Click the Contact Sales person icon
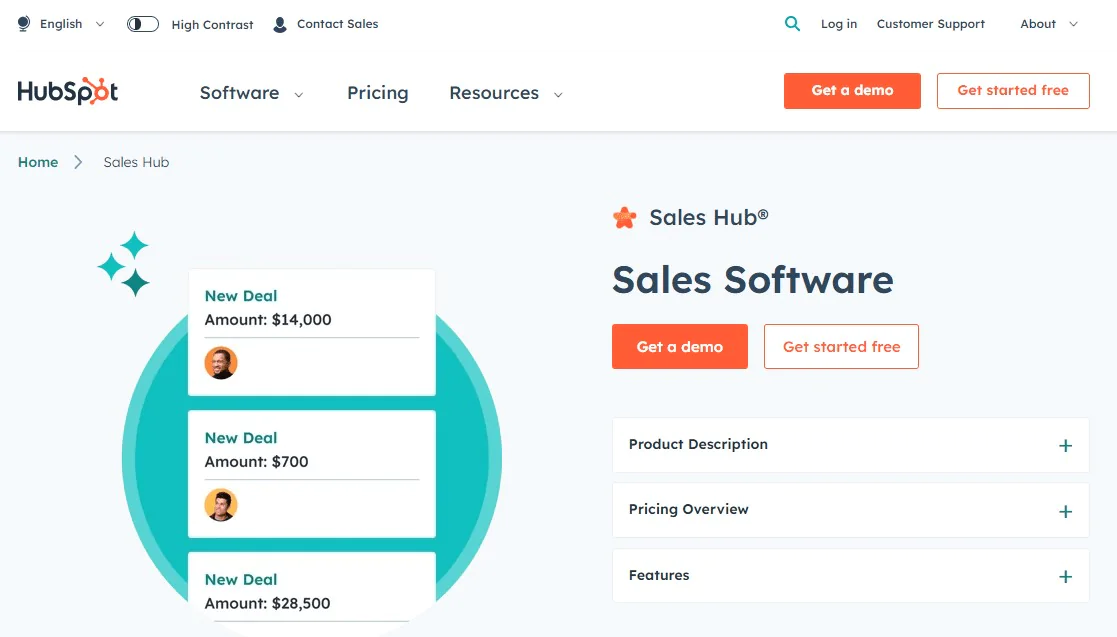1117x637 pixels. click(x=278, y=24)
